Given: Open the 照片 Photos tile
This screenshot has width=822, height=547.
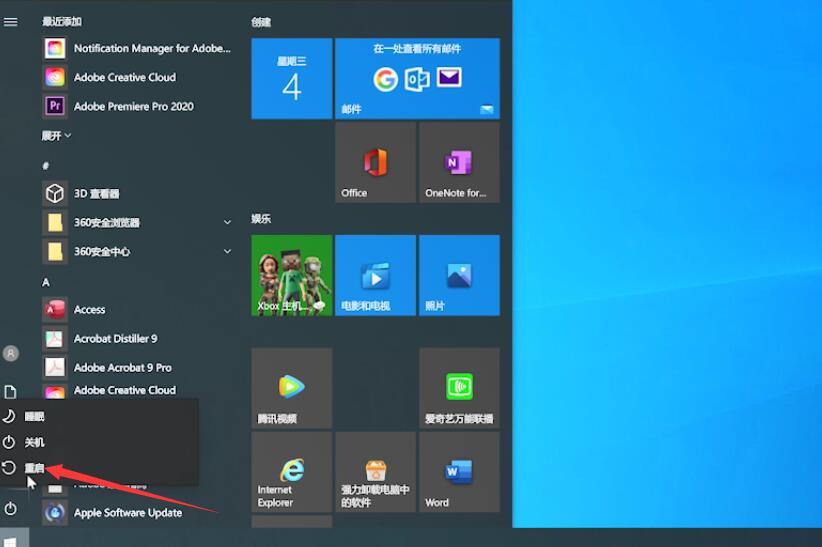Looking at the screenshot, I should pyautogui.click(x=459, y=275).
